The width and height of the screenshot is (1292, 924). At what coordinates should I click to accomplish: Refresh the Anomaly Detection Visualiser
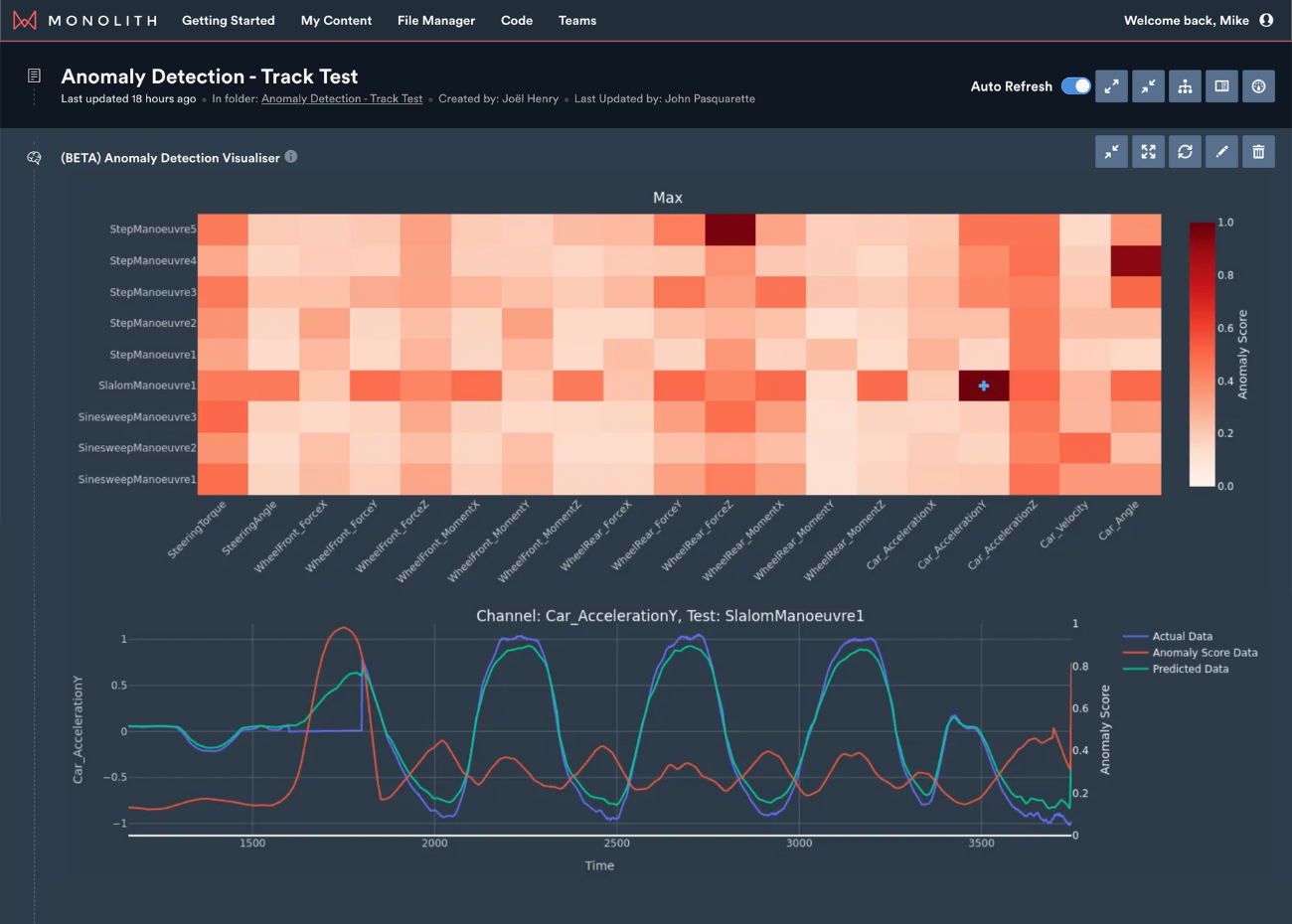(1185, 151)
